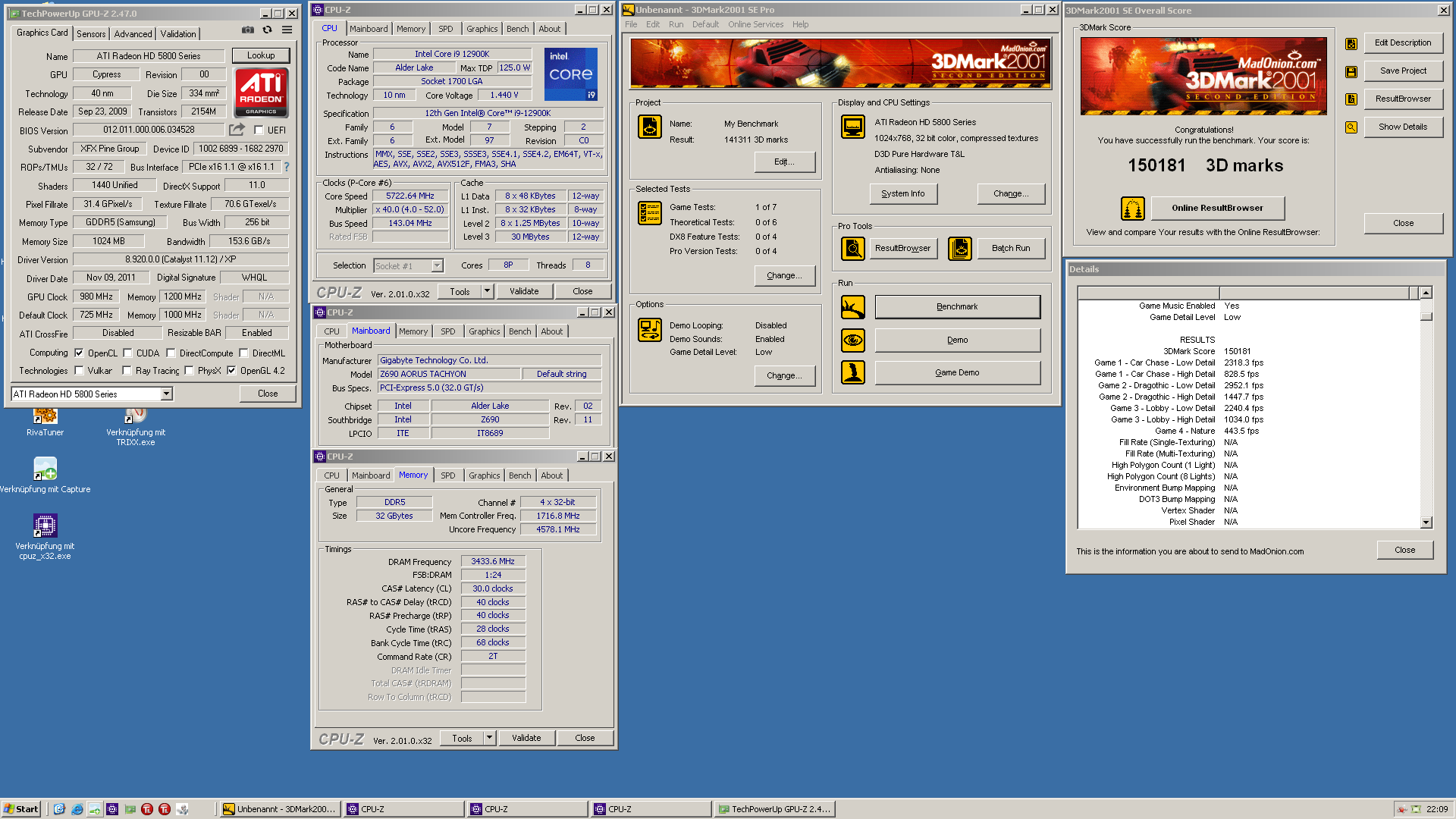This screenshot has width=1456, height=819.
Task: Click the Selected Tests checklist icon
Action: click(x=650, y=213)
